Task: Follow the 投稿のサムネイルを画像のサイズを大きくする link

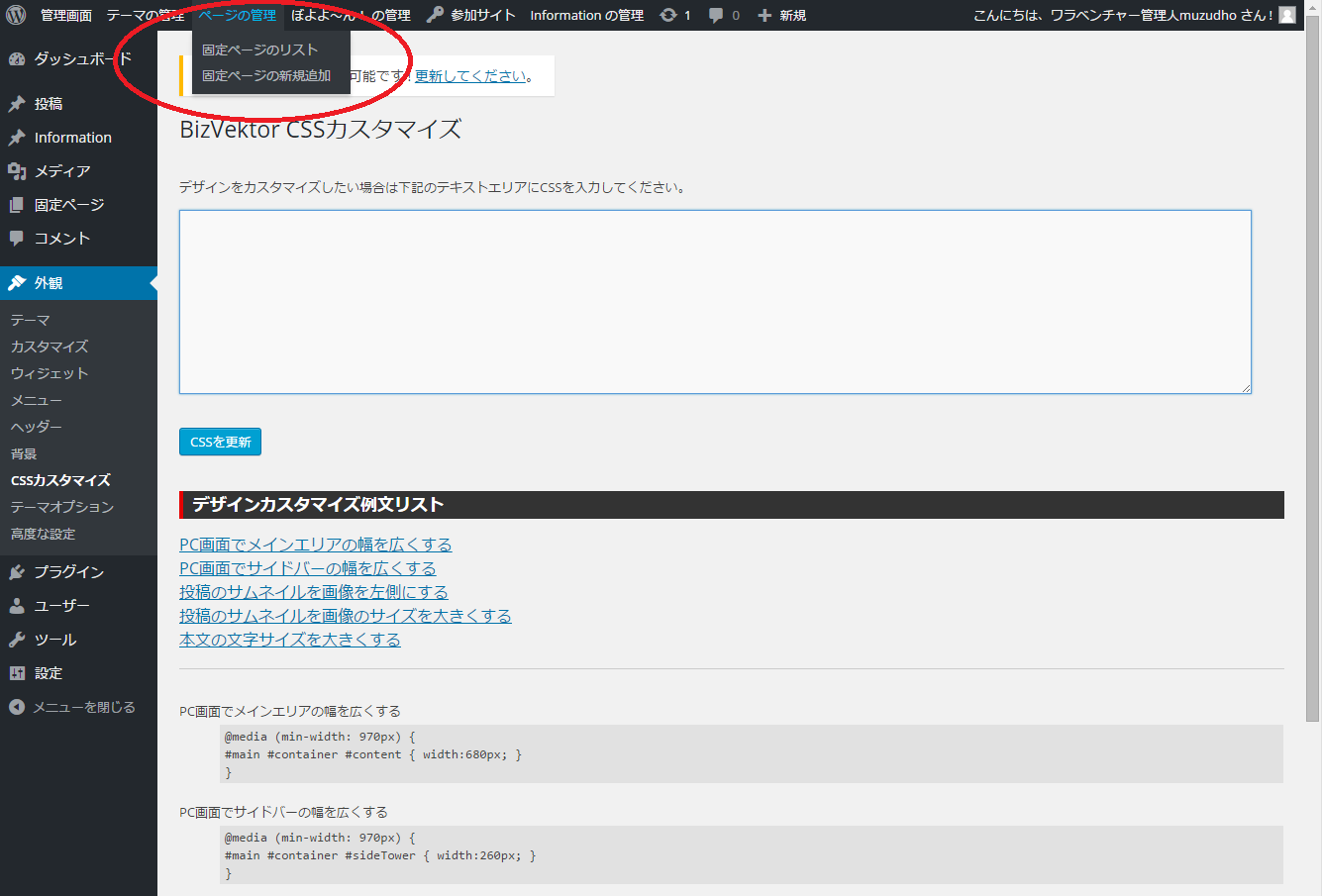Action: click(x=346, y=616)
